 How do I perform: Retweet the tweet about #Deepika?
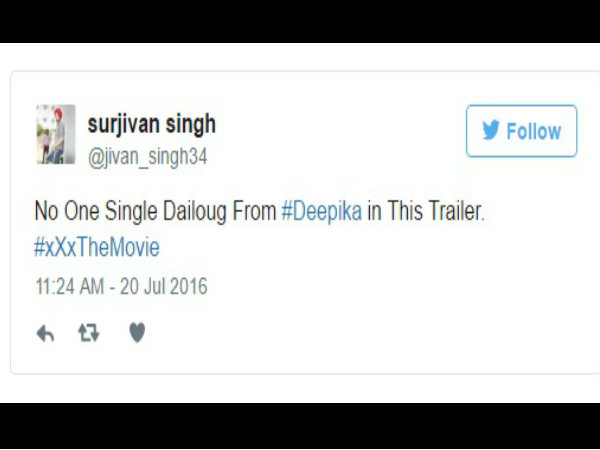pos(89,333)
